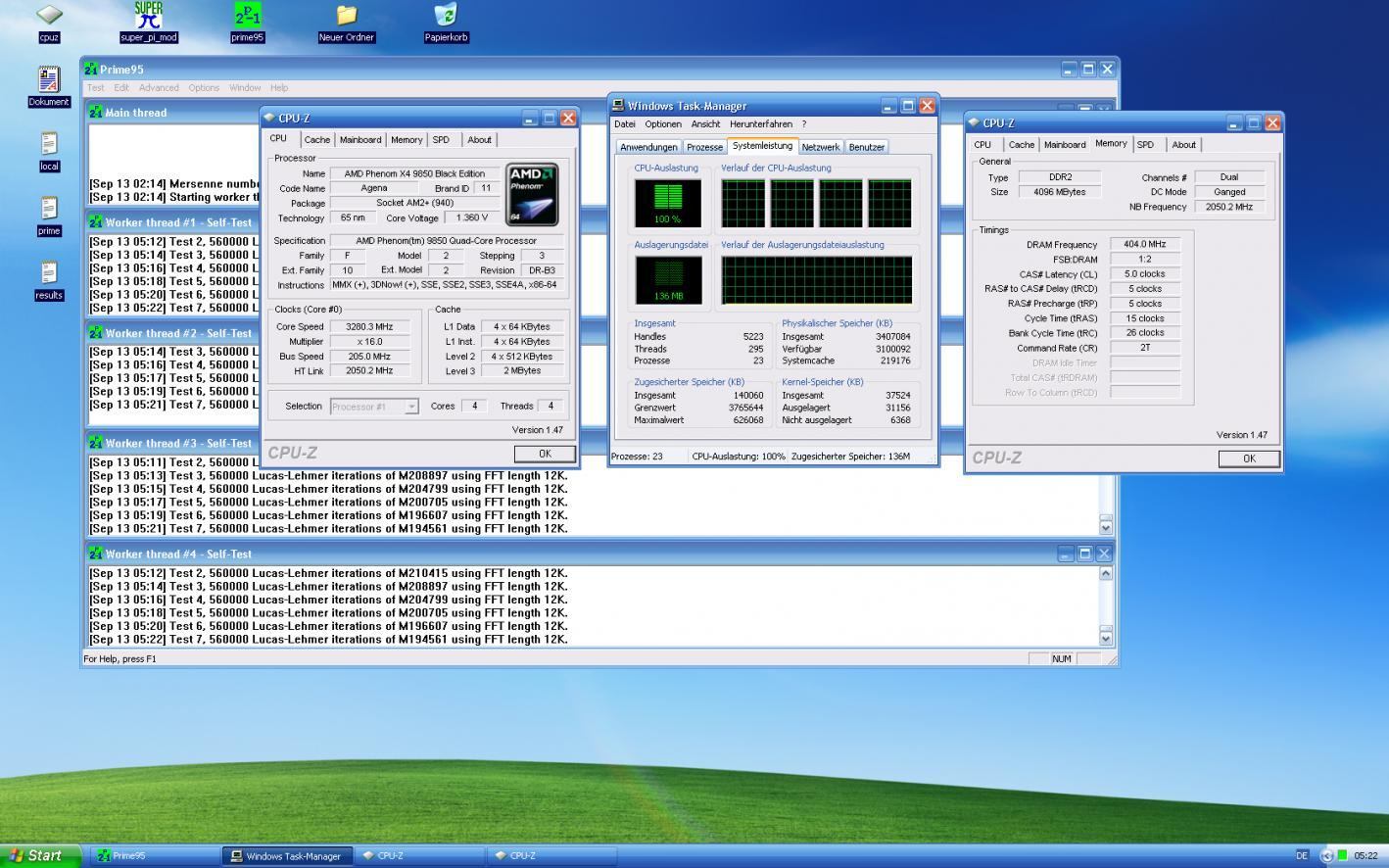Open the Optionen menu in Task-Manager
The width and height of the screenshot is (1389, 868).
(663, 124)
